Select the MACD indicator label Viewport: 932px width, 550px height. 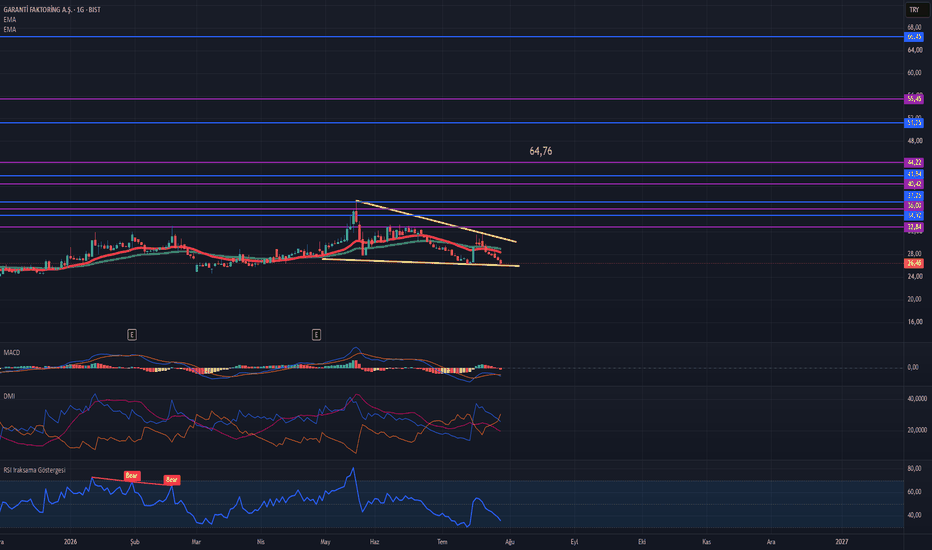(12, 353)
